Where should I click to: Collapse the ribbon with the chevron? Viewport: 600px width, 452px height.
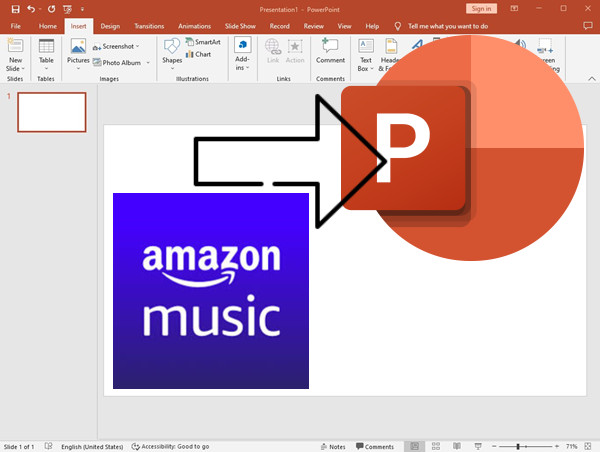tap(592, 78)
